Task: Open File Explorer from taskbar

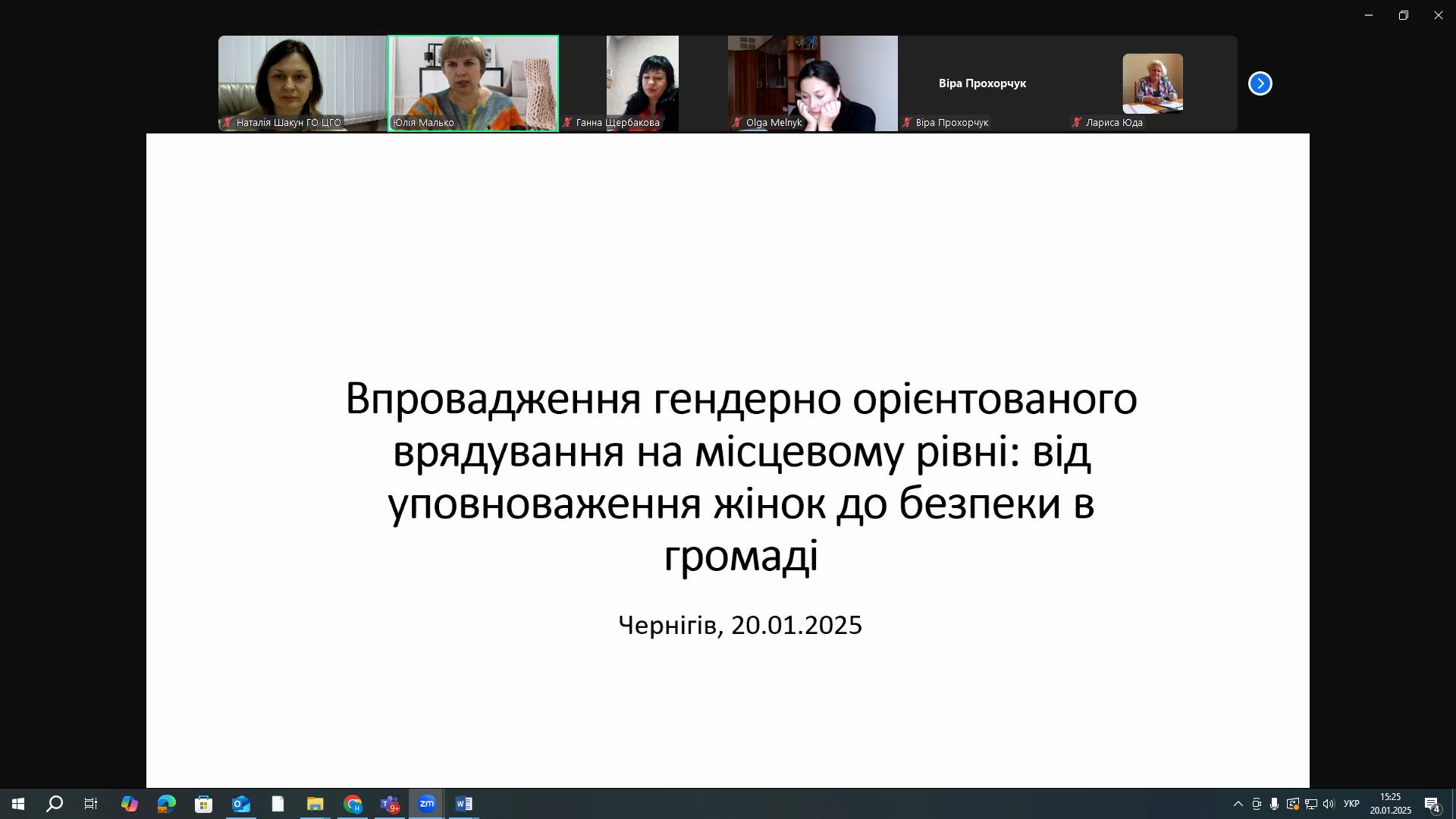Action: pos(315,804)
